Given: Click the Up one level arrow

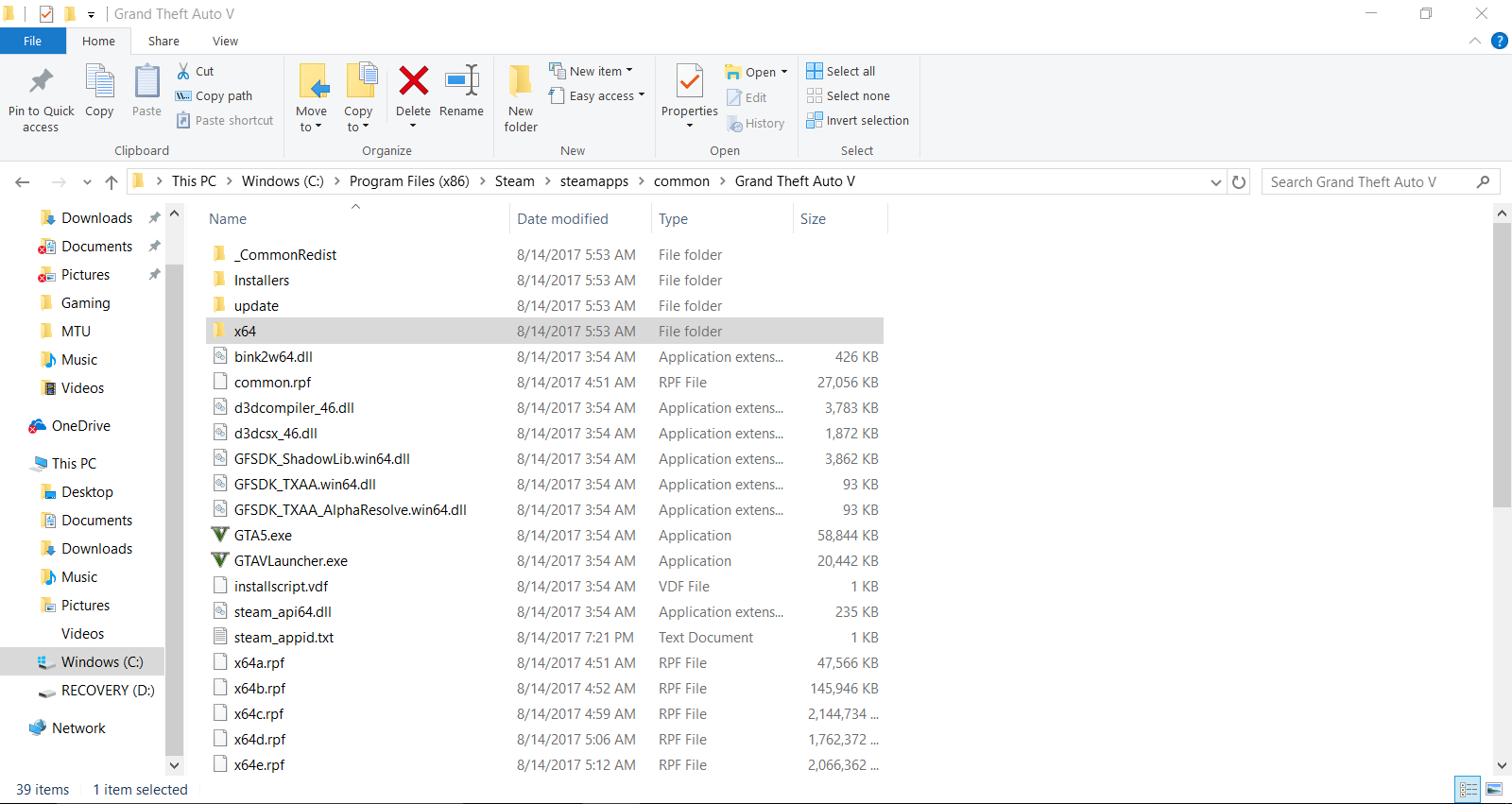Looking at the screenshot, I should pyautogui.click(x=112, y=181).
